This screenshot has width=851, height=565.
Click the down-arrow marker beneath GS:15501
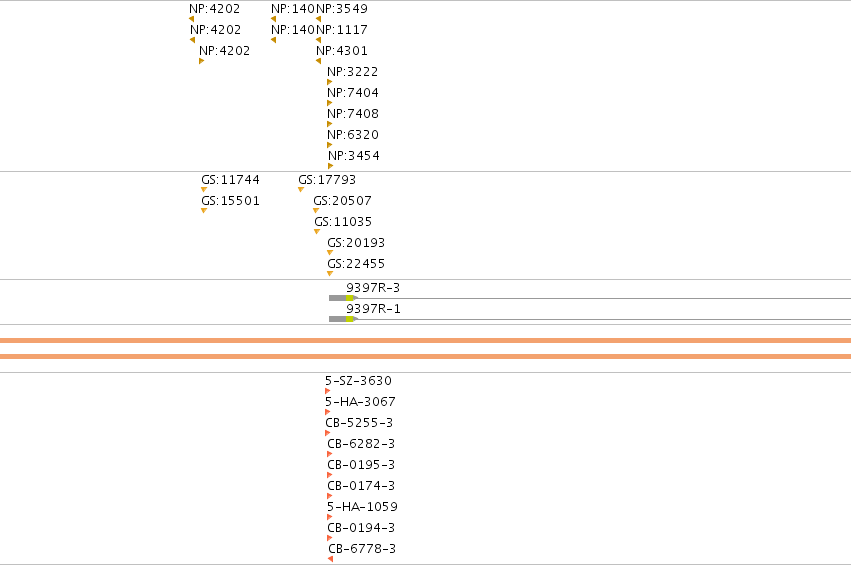coord(204,211)
